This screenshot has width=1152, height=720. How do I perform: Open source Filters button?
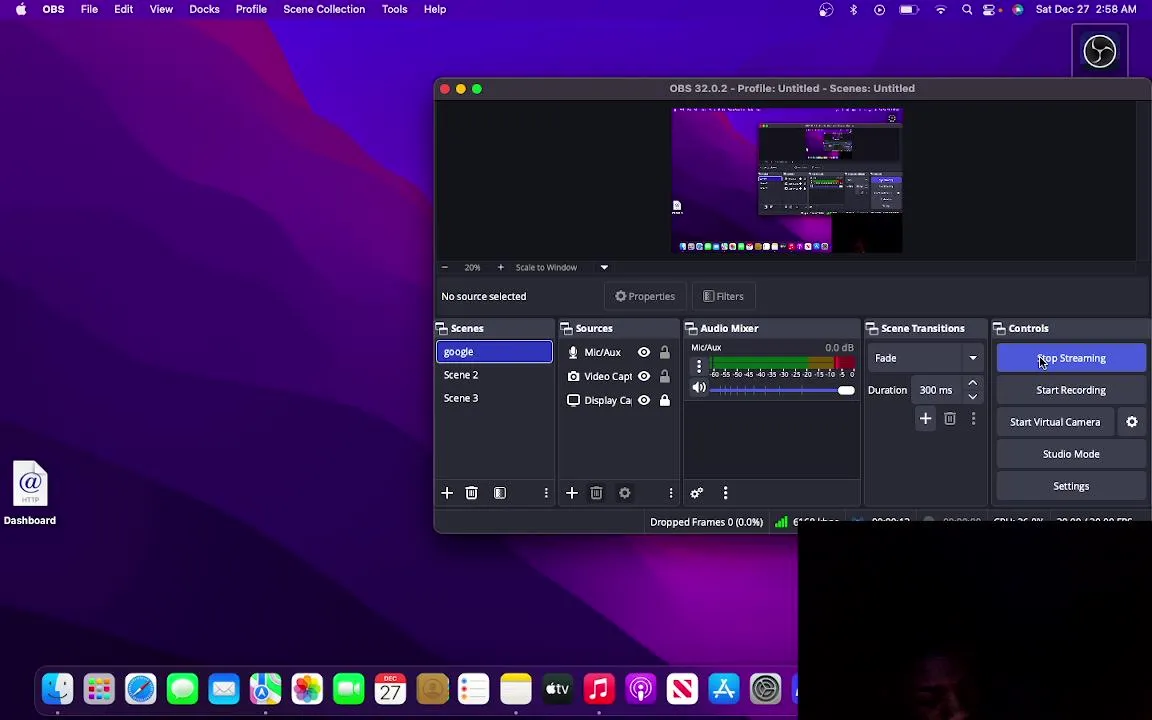click(724, 296)
